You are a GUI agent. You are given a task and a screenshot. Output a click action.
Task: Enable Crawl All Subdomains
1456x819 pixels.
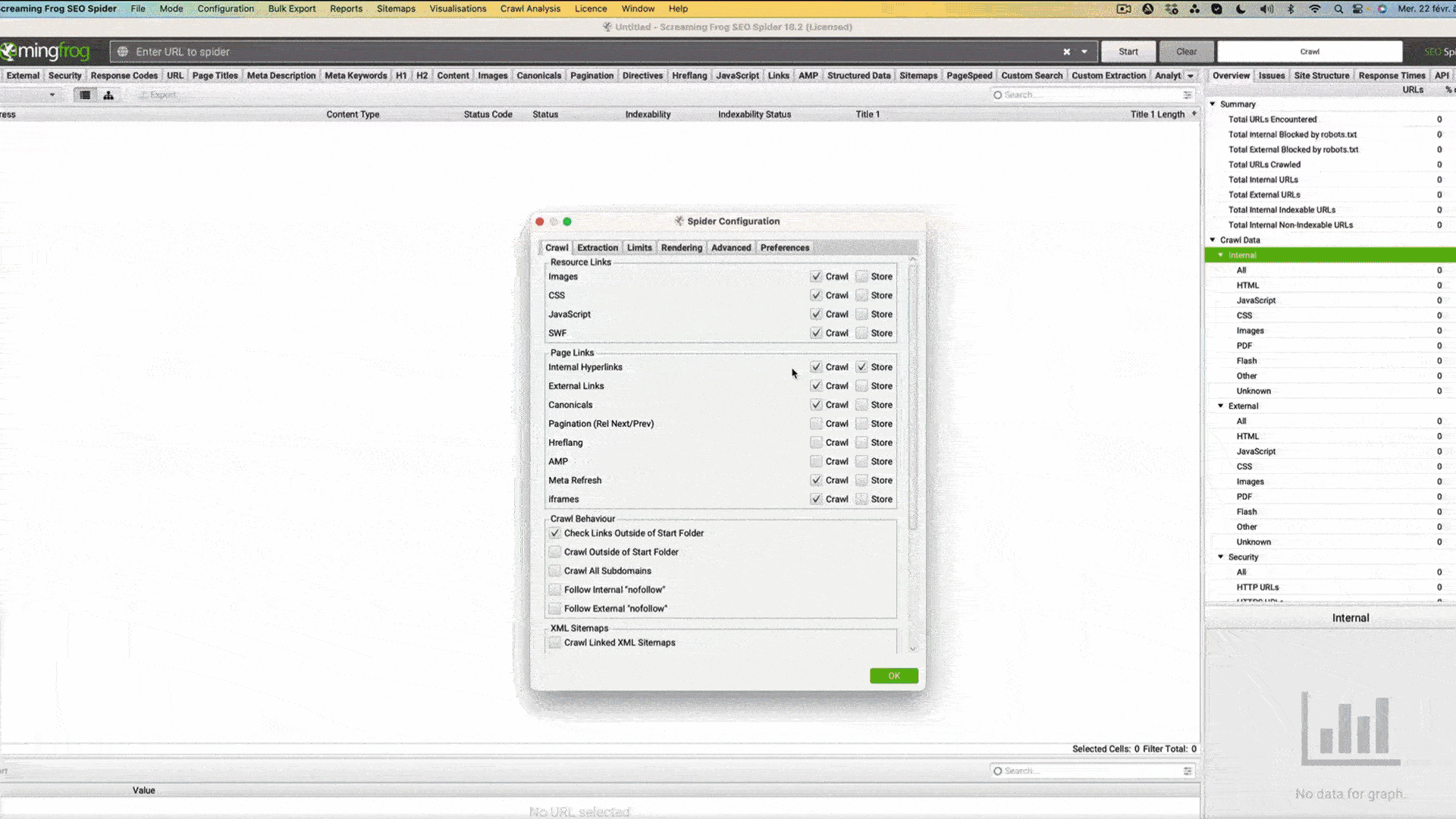point(555,571)
